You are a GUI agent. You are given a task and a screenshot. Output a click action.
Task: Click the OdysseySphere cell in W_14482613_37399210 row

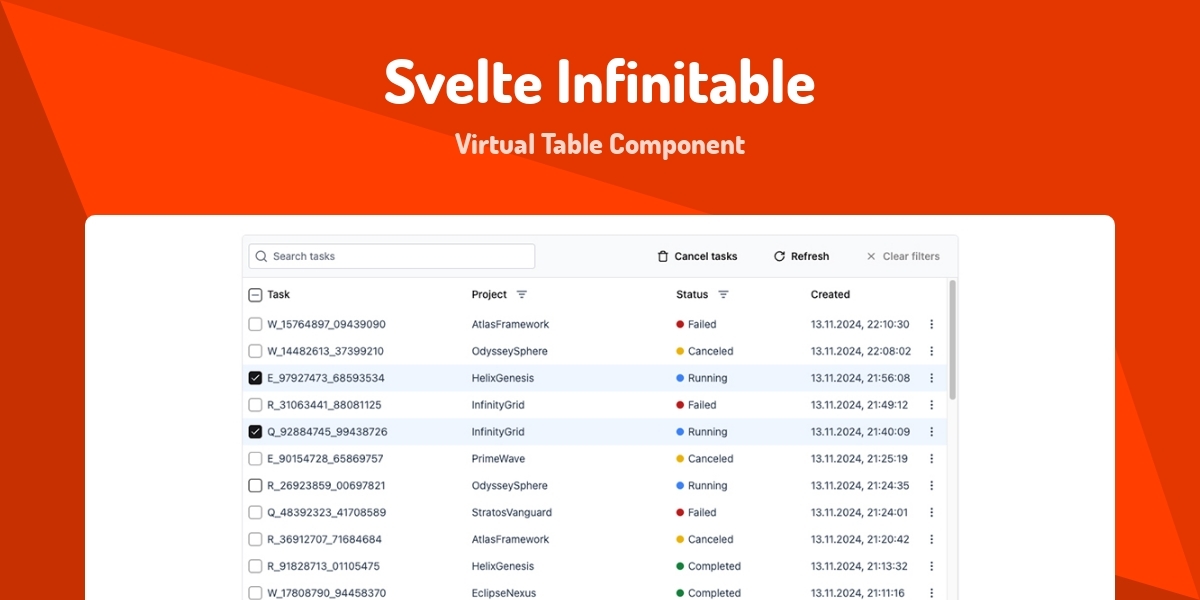[510, 351]
